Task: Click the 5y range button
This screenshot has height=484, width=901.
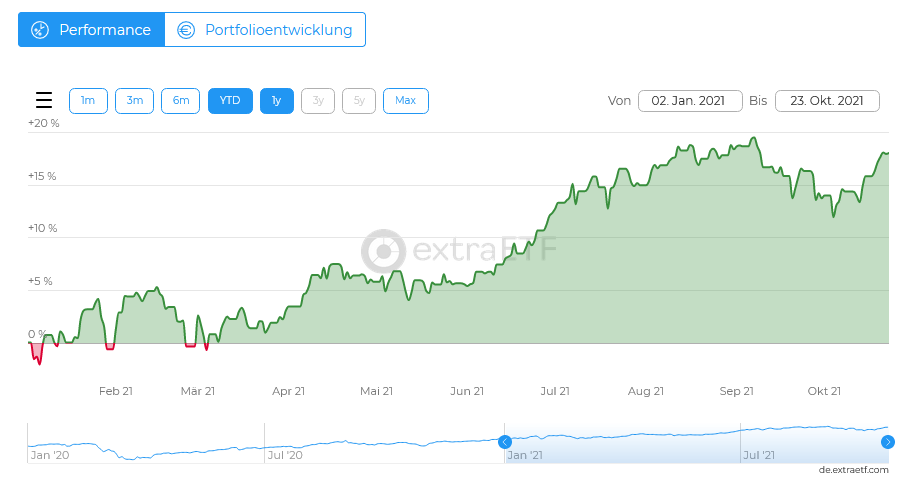Action: (359, 101)
